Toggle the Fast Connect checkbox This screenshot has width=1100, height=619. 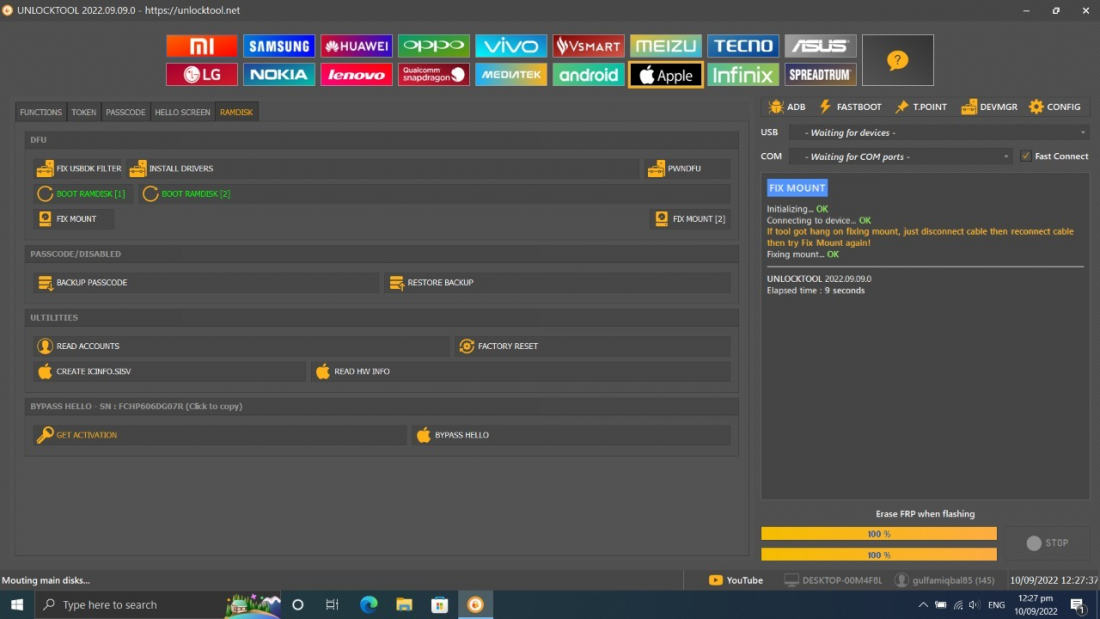tap(1026, 157)
